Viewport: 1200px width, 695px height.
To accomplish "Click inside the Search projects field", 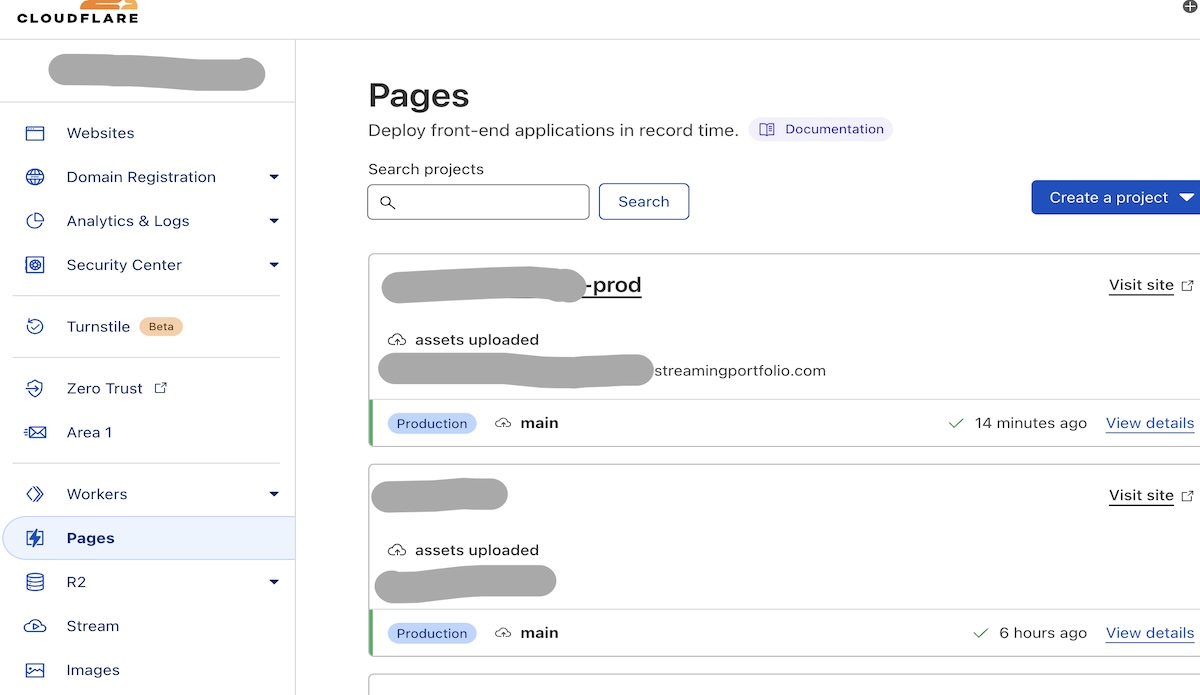I will pos(478,202).
